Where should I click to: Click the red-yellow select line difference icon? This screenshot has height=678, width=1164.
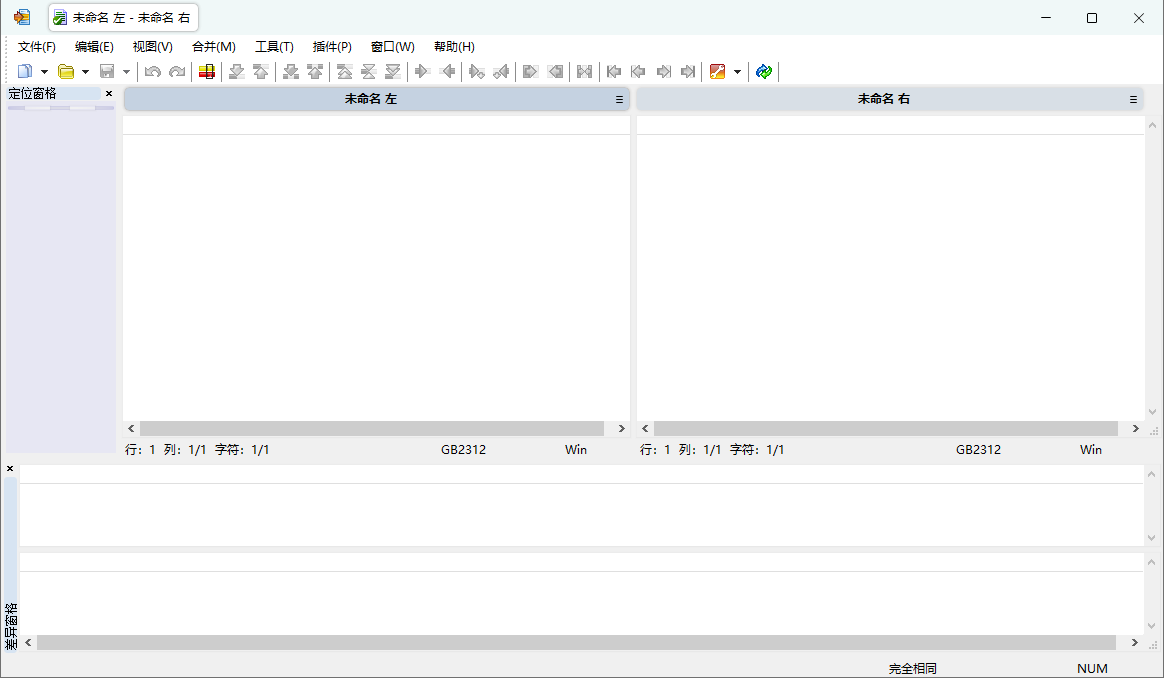pyautogui.click(x=207, y=72)
